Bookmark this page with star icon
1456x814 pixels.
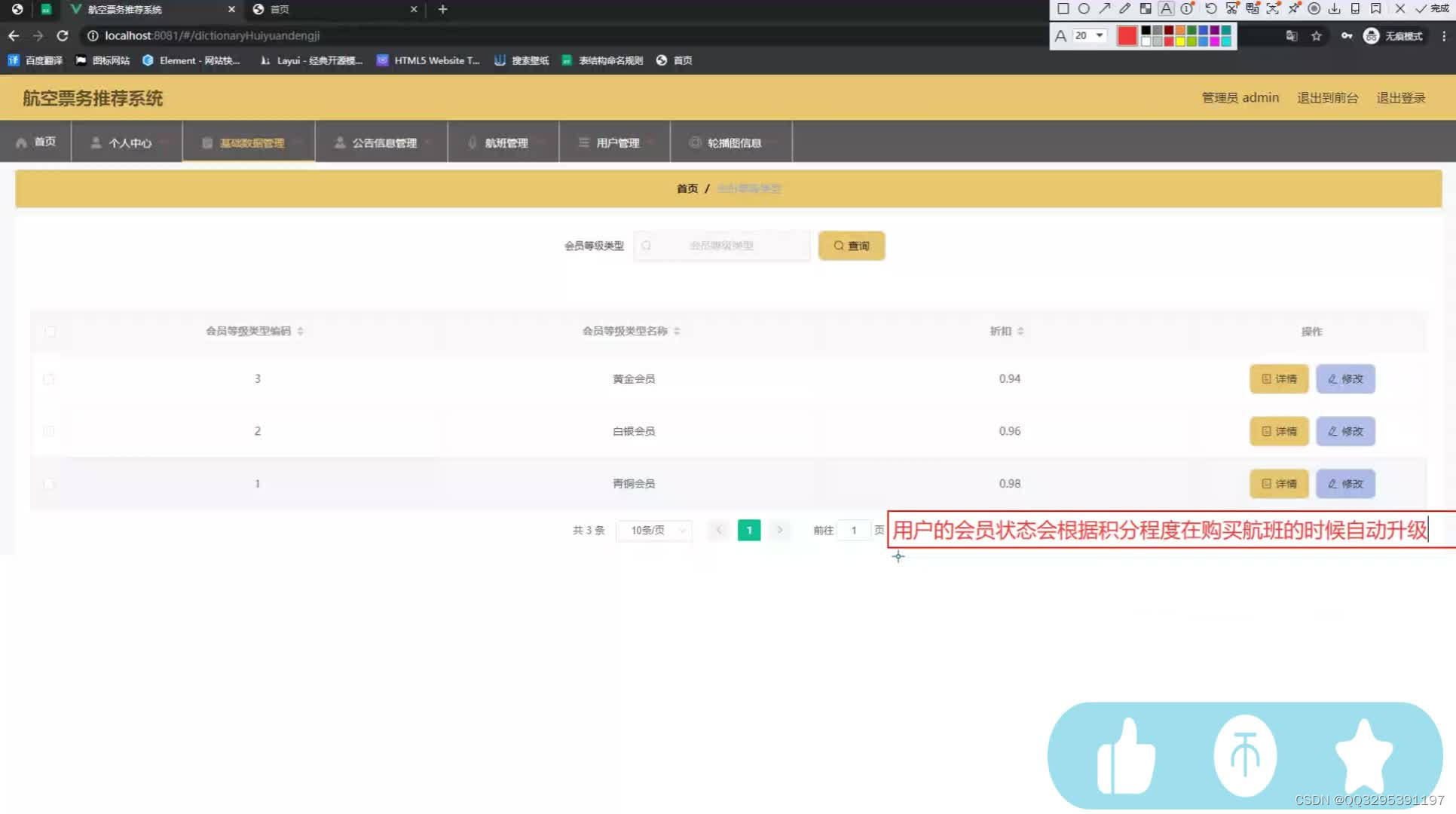(x=1317, y=36)
